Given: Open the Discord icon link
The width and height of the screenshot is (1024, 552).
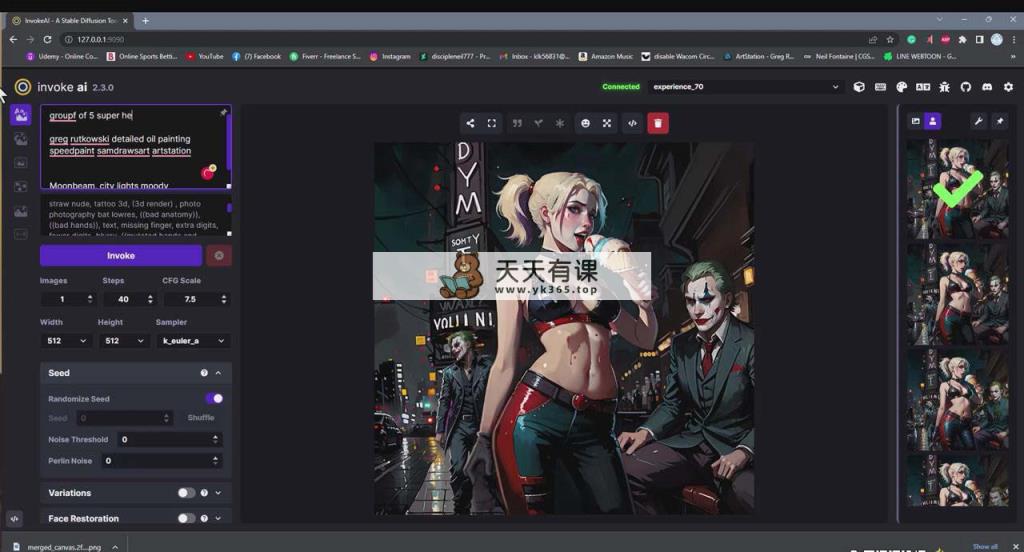Looking at the screenshot, I should pos(987,87).
